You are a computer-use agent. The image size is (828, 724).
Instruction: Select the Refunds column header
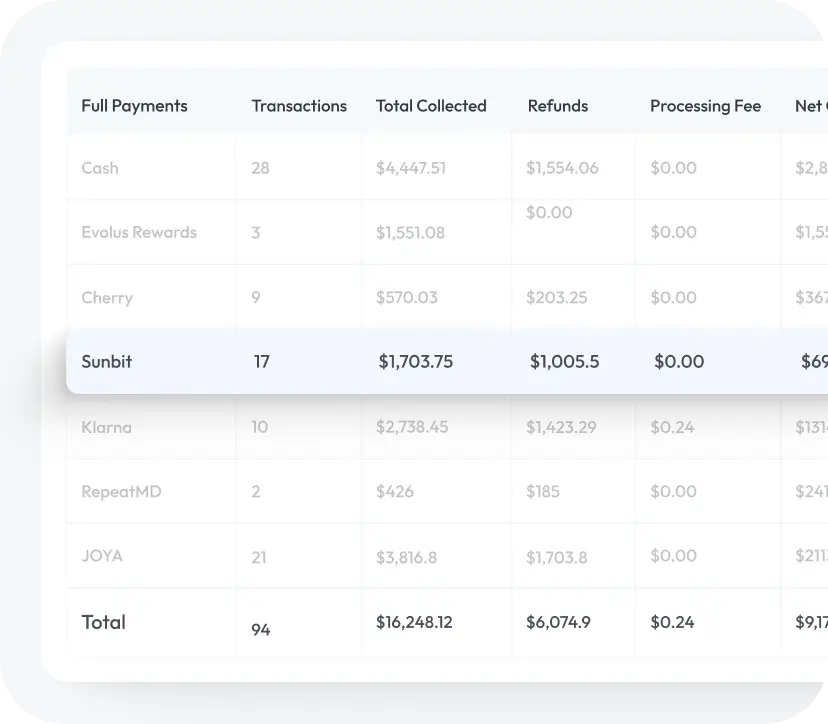point(558,106)
